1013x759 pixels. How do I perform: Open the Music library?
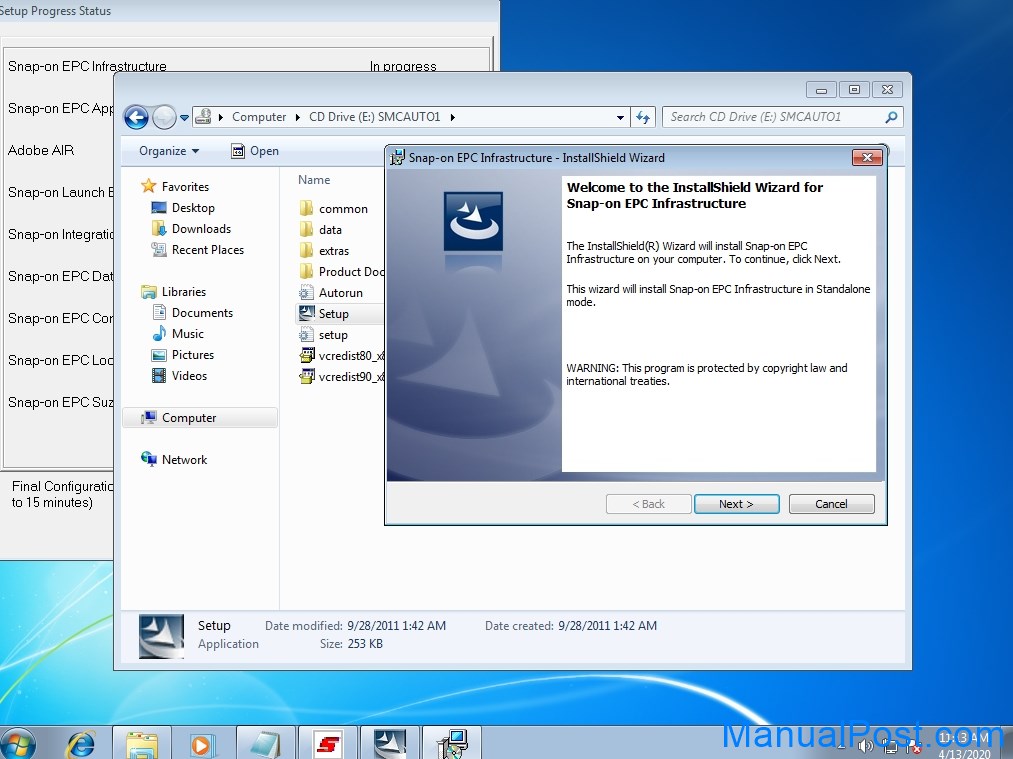pos(187,334)
